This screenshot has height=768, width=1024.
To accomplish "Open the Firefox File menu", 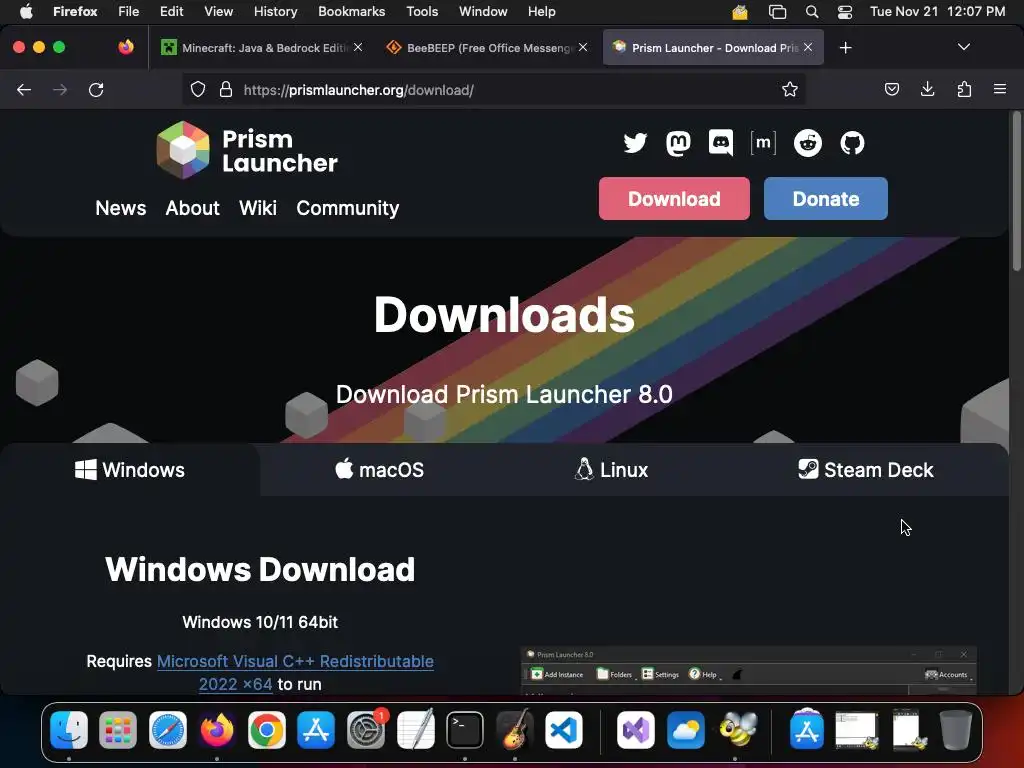I will pos(129,12).
